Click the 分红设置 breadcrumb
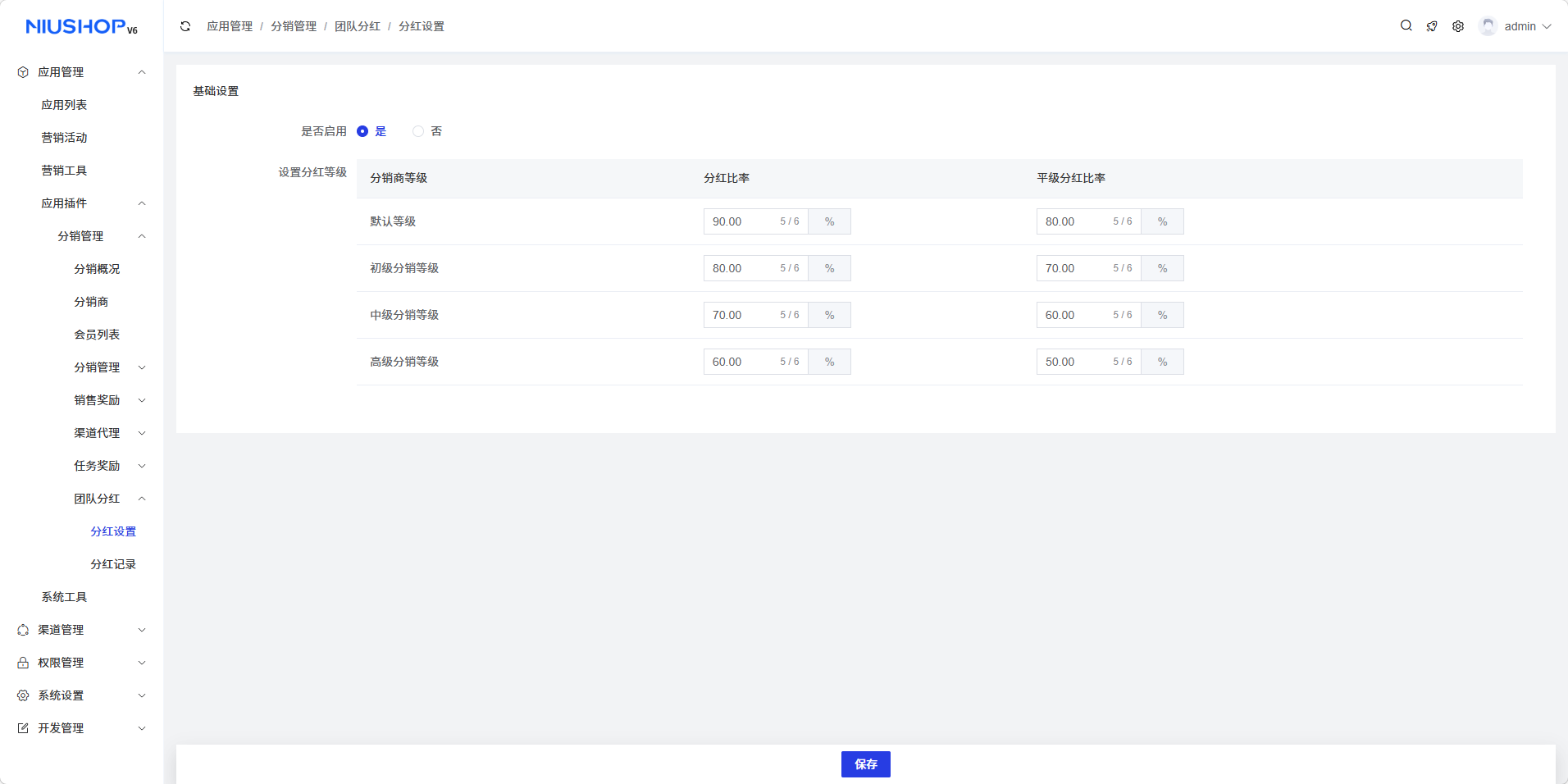1568x784 pixels. [x=422, y=26]
